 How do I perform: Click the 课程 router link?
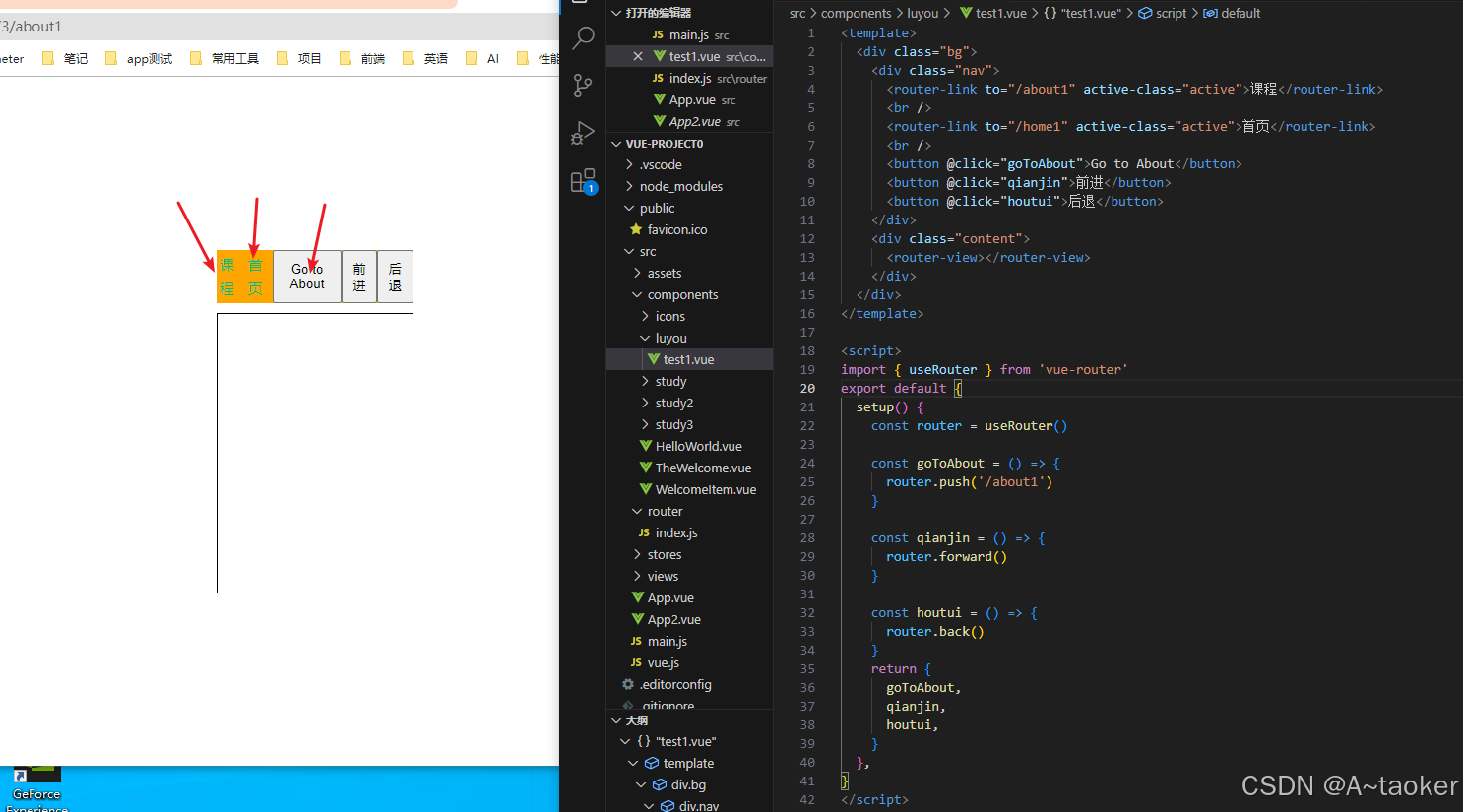227,277
